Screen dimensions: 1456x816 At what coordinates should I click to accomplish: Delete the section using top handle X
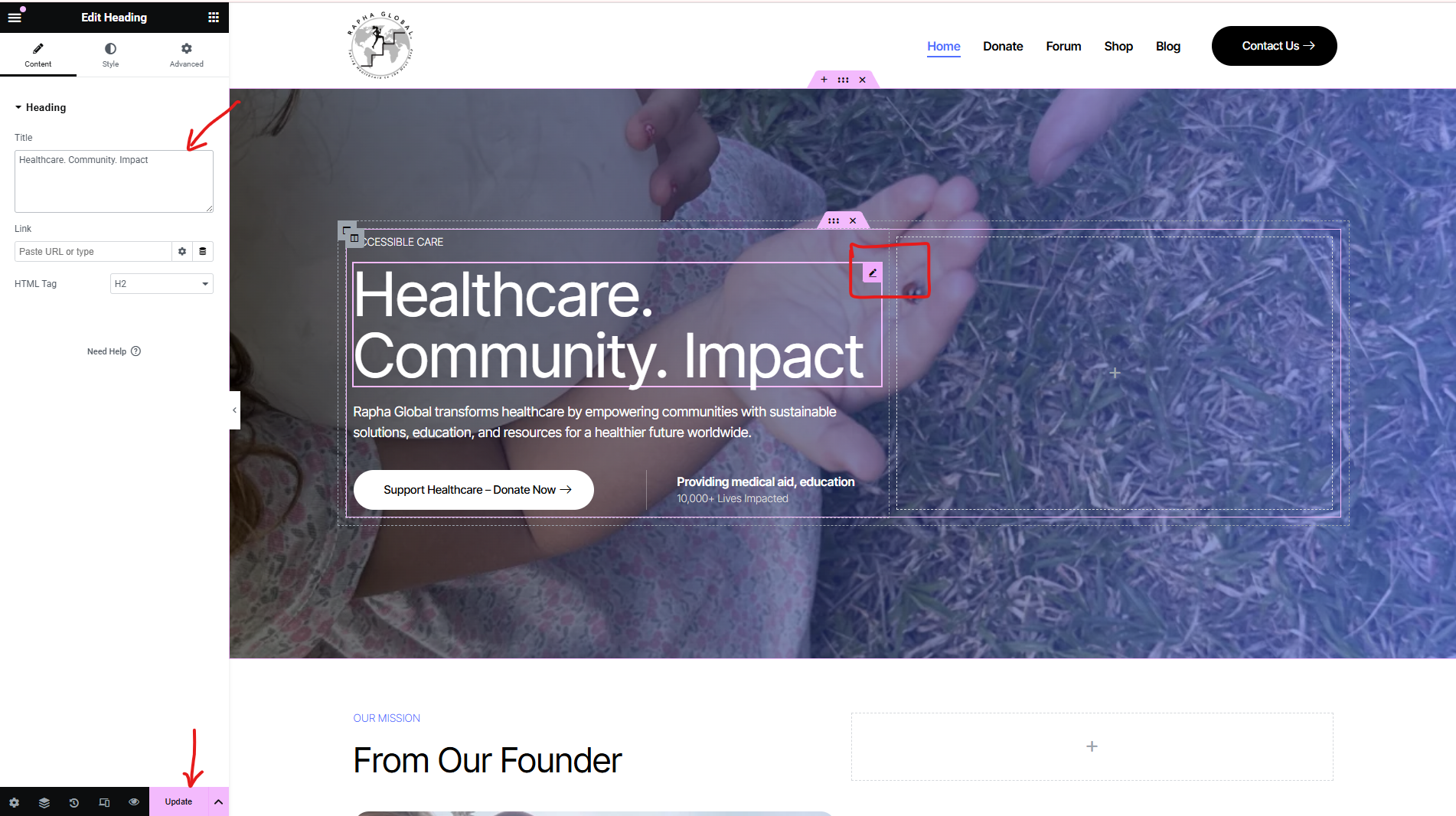[x=862, y=80]
